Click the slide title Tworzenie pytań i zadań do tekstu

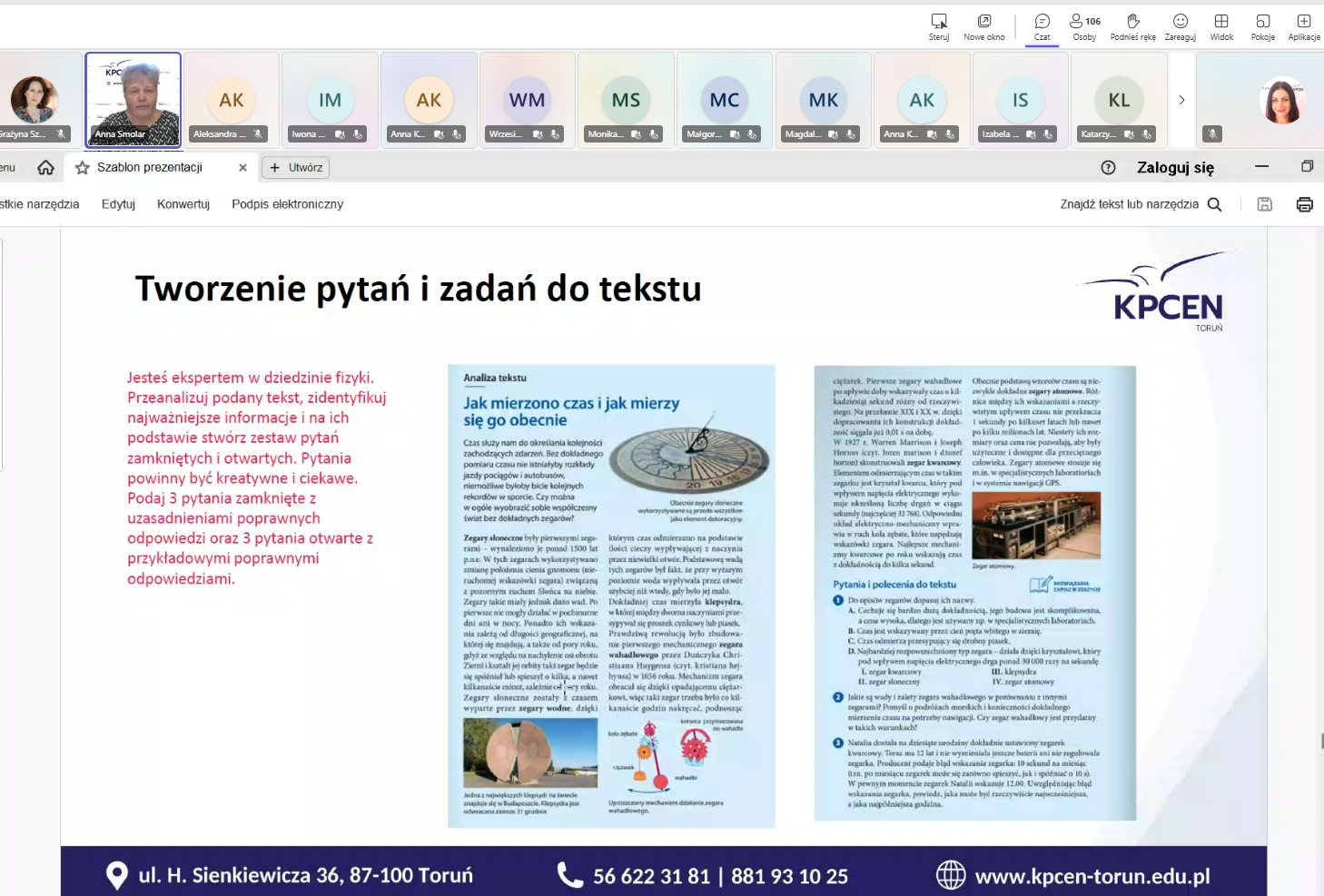(x=419, y=289)
